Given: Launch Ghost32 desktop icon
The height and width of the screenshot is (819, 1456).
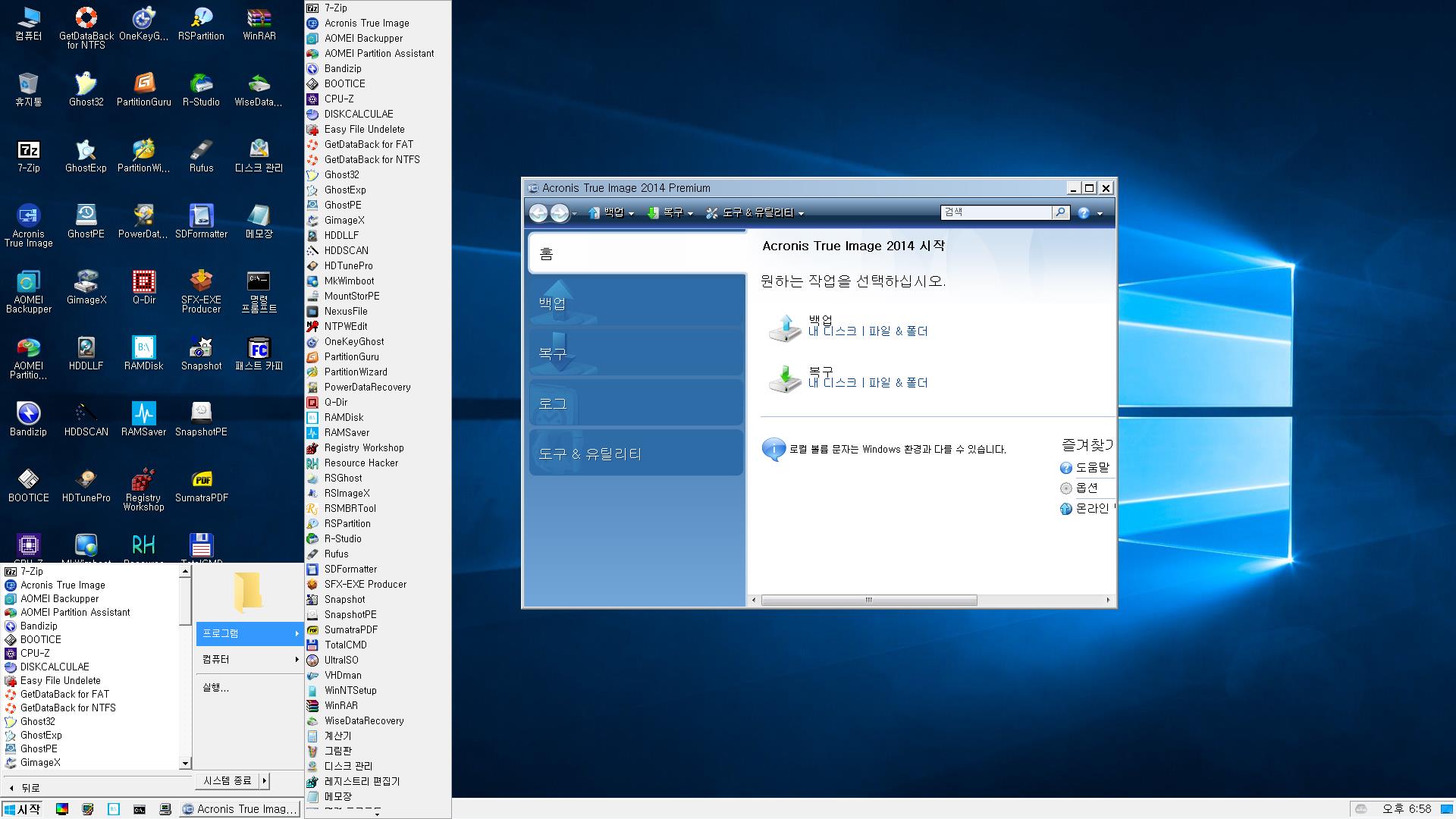Looking at the screenshot, I should (x=86, y=89).
